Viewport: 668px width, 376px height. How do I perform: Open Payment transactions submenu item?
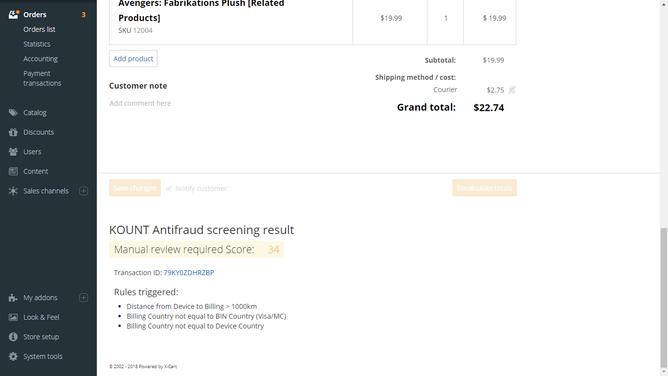[x=42, y=78]
